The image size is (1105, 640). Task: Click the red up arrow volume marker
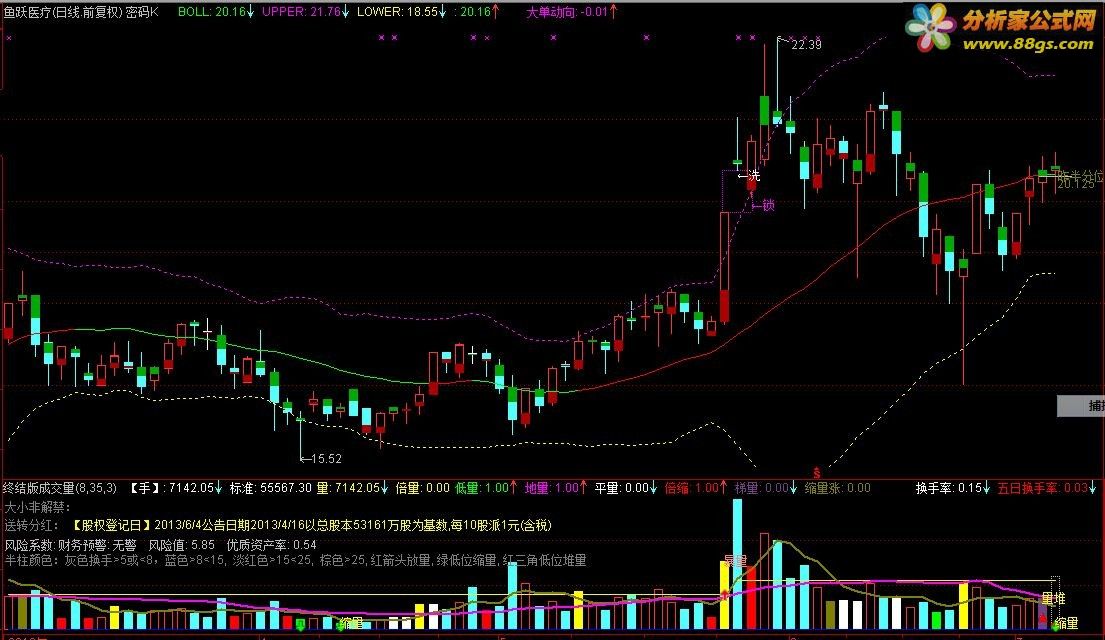coord(724,596)
